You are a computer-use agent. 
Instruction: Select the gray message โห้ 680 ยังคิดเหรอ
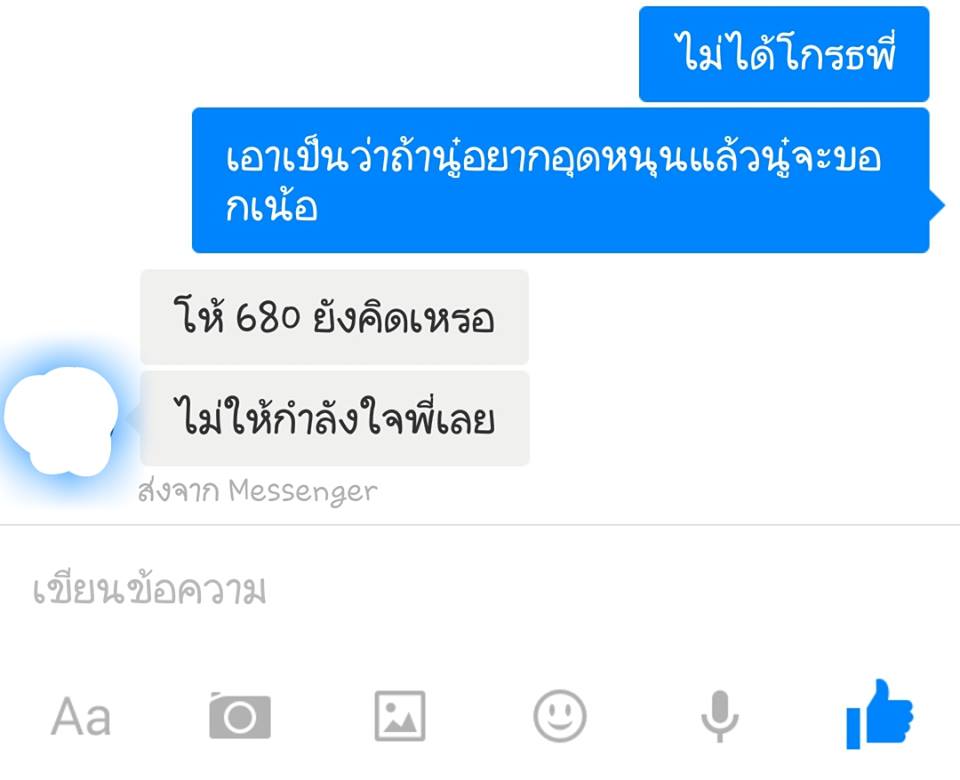click(x=334, y=317)
